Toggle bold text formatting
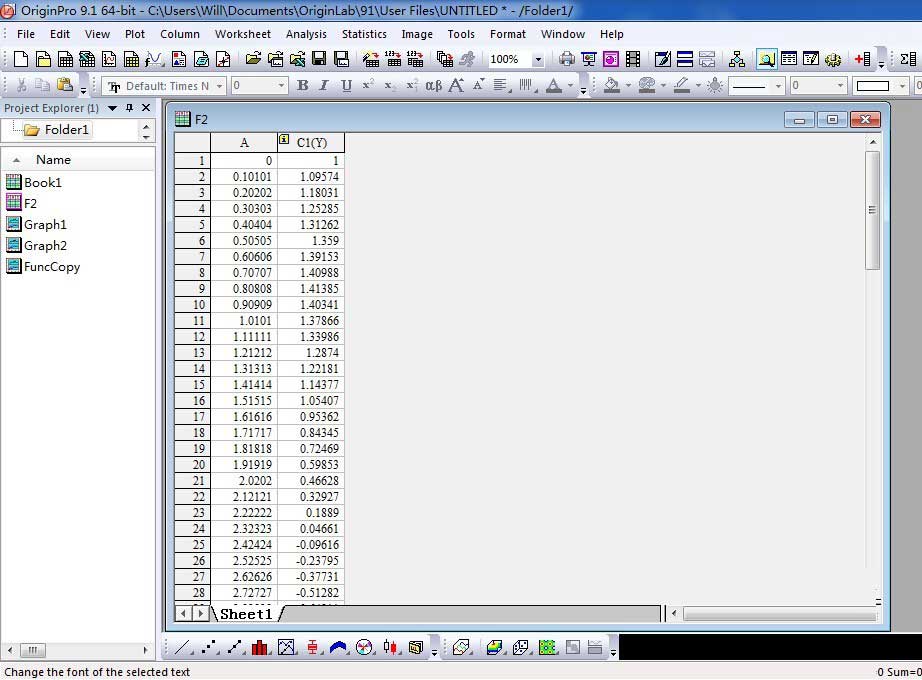The width and height of the screenshot is (922, 680). (303, 86)
